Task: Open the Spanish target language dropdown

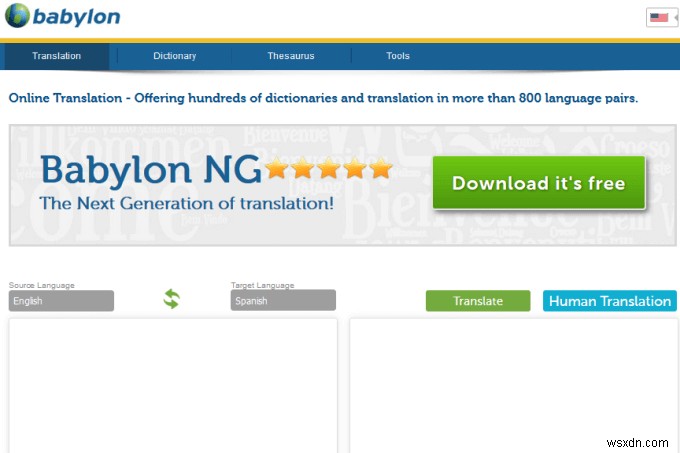Action: pyautogui.click(x=283, y=300)
